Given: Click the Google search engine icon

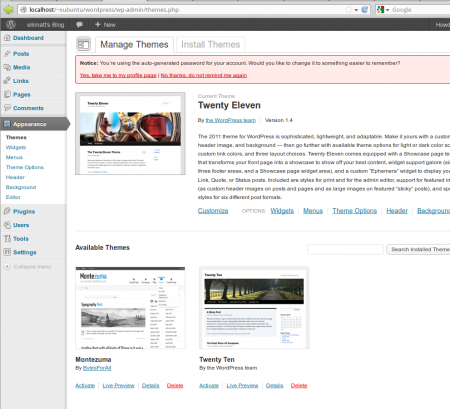Looking at the screenshot, I should coord(380,10).
